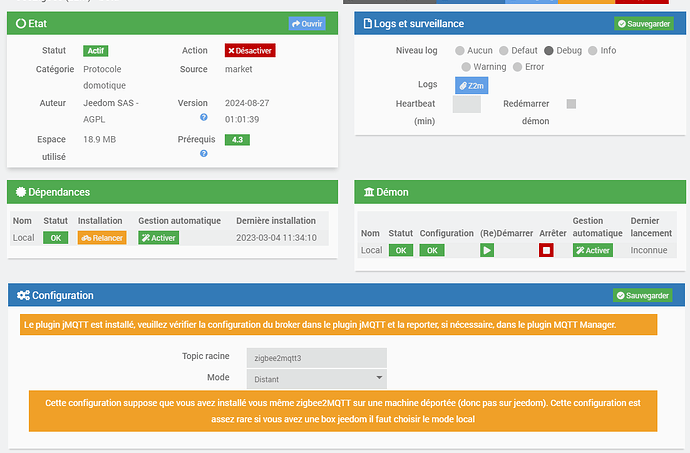Stop the daemon with red stop icon
The image size is (690, 453).
pos(546,250)
